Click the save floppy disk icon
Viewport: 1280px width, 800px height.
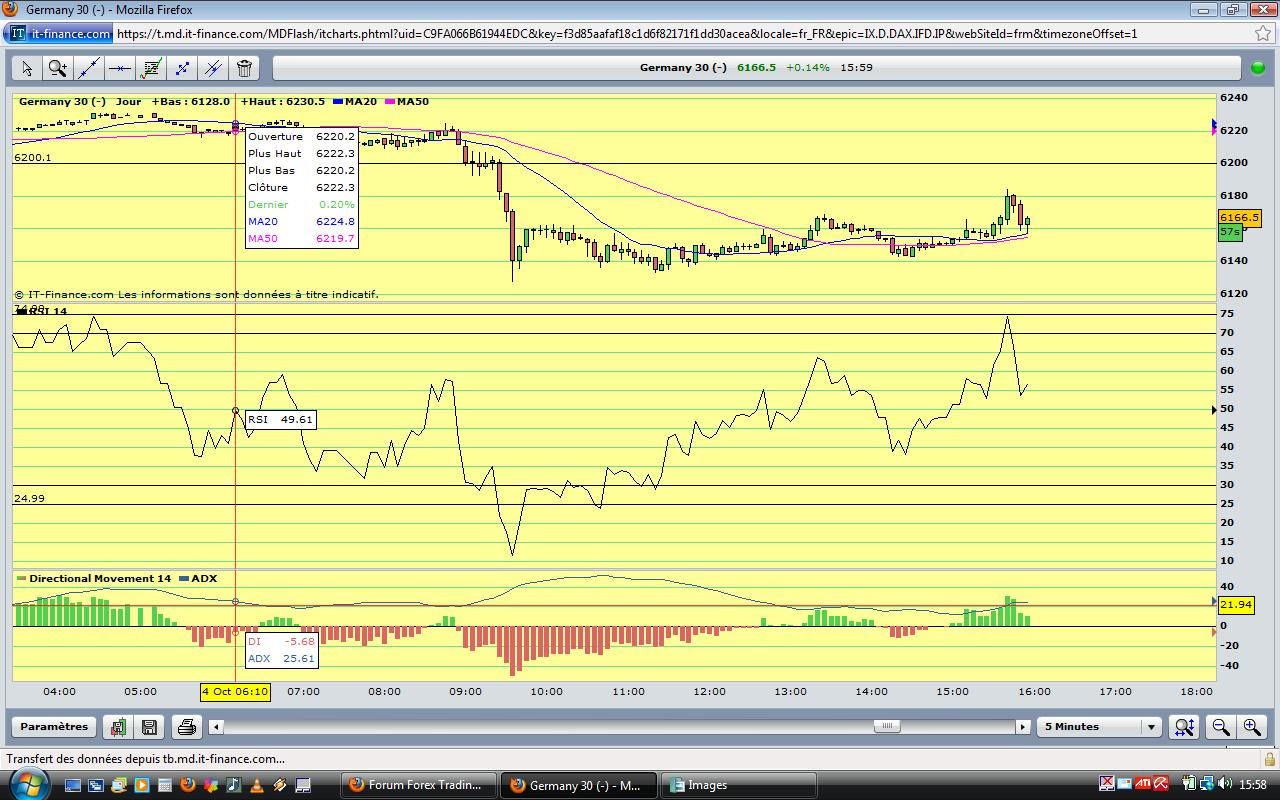pos(149,727)
